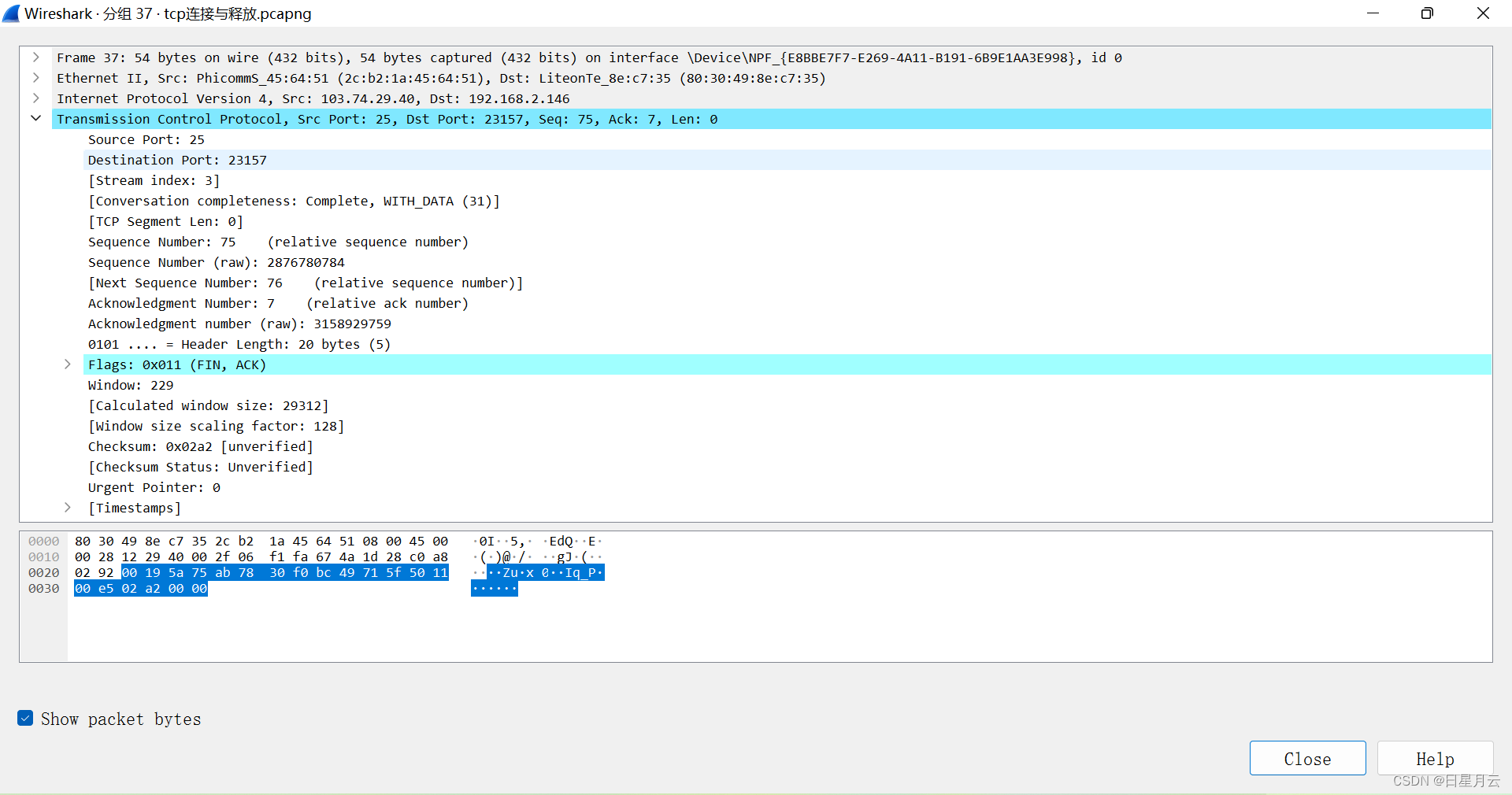Uncheck Show packet bytes checkbox
The height and width of the screenshot is (795, 1512).
point(25,718)
